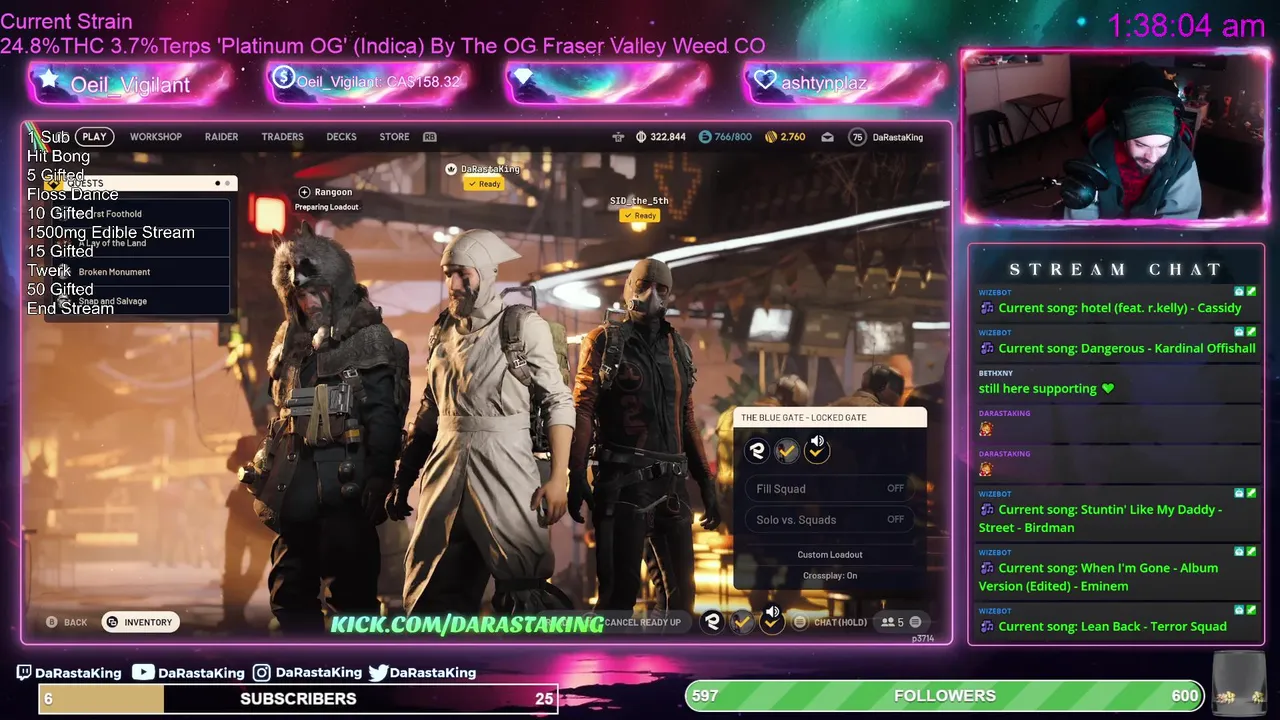Click the Instagram DaRastaKing handle
Viewport: 1280px width, 720px height.
tap(307, 673)
